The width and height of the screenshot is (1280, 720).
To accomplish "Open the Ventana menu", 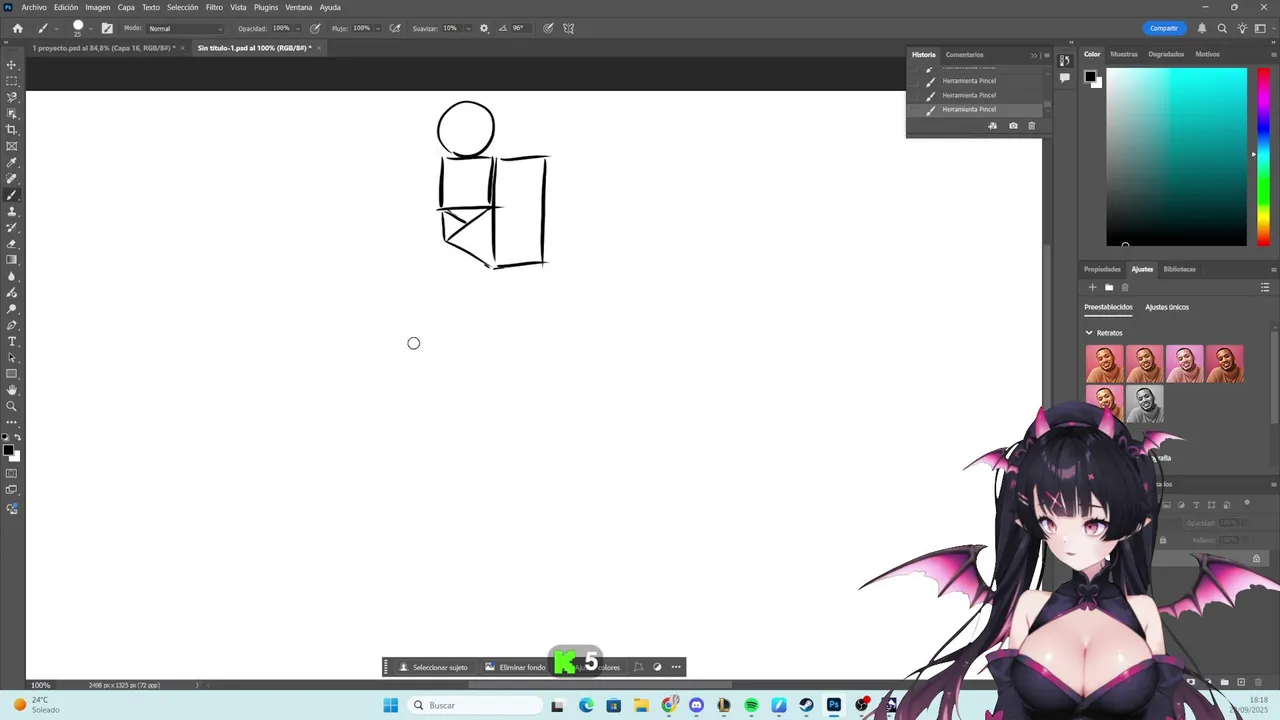I will [299, 7].
